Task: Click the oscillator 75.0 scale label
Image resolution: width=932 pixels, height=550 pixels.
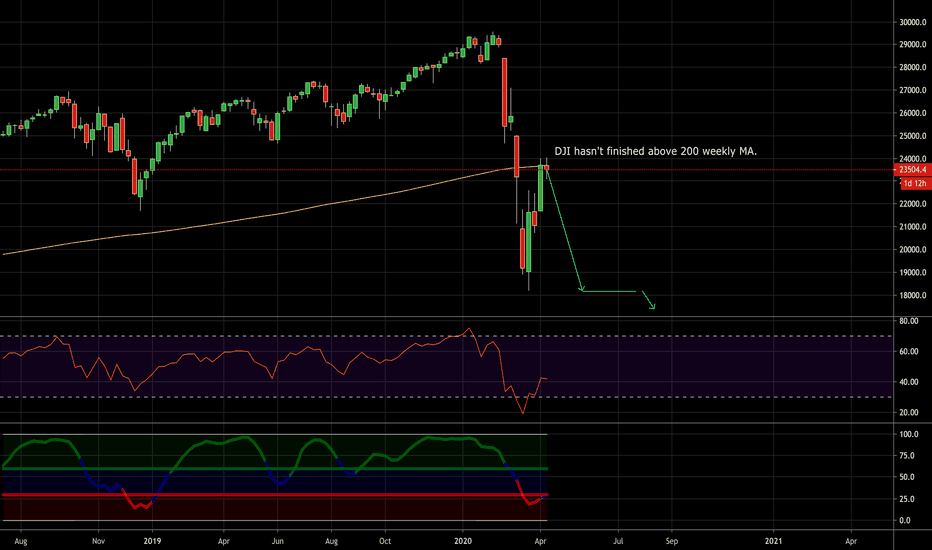Action: pos(907,455)
